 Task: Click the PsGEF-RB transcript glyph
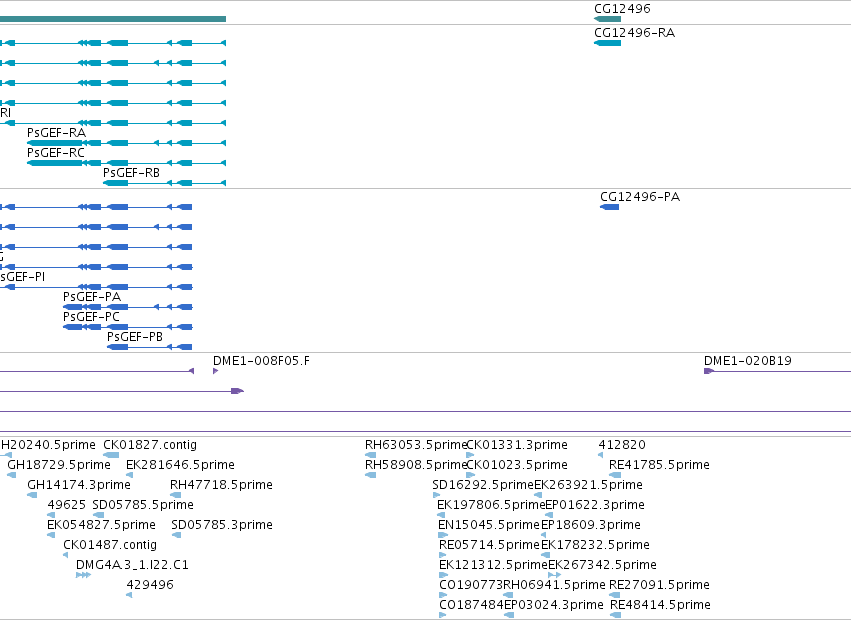click(164, 183)
